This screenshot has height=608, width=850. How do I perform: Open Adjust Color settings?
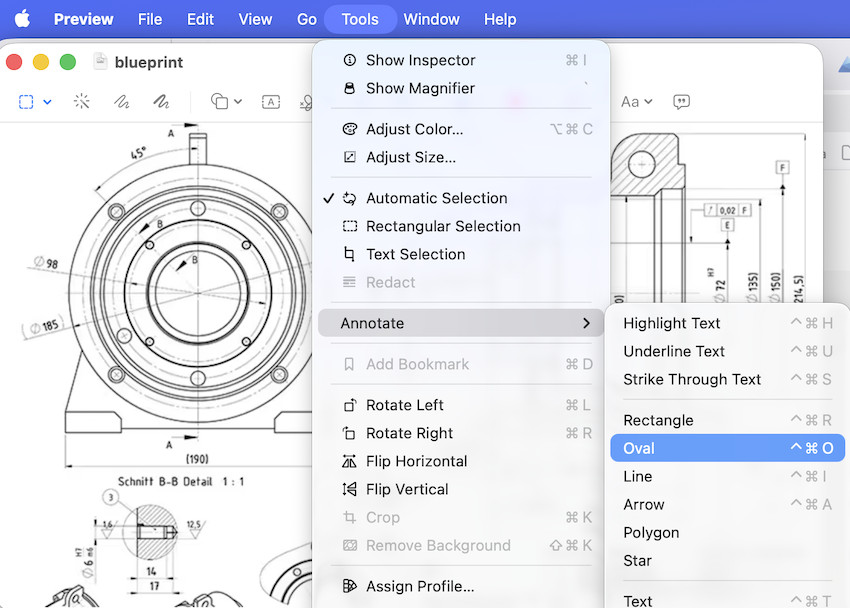tap(414, 129)
